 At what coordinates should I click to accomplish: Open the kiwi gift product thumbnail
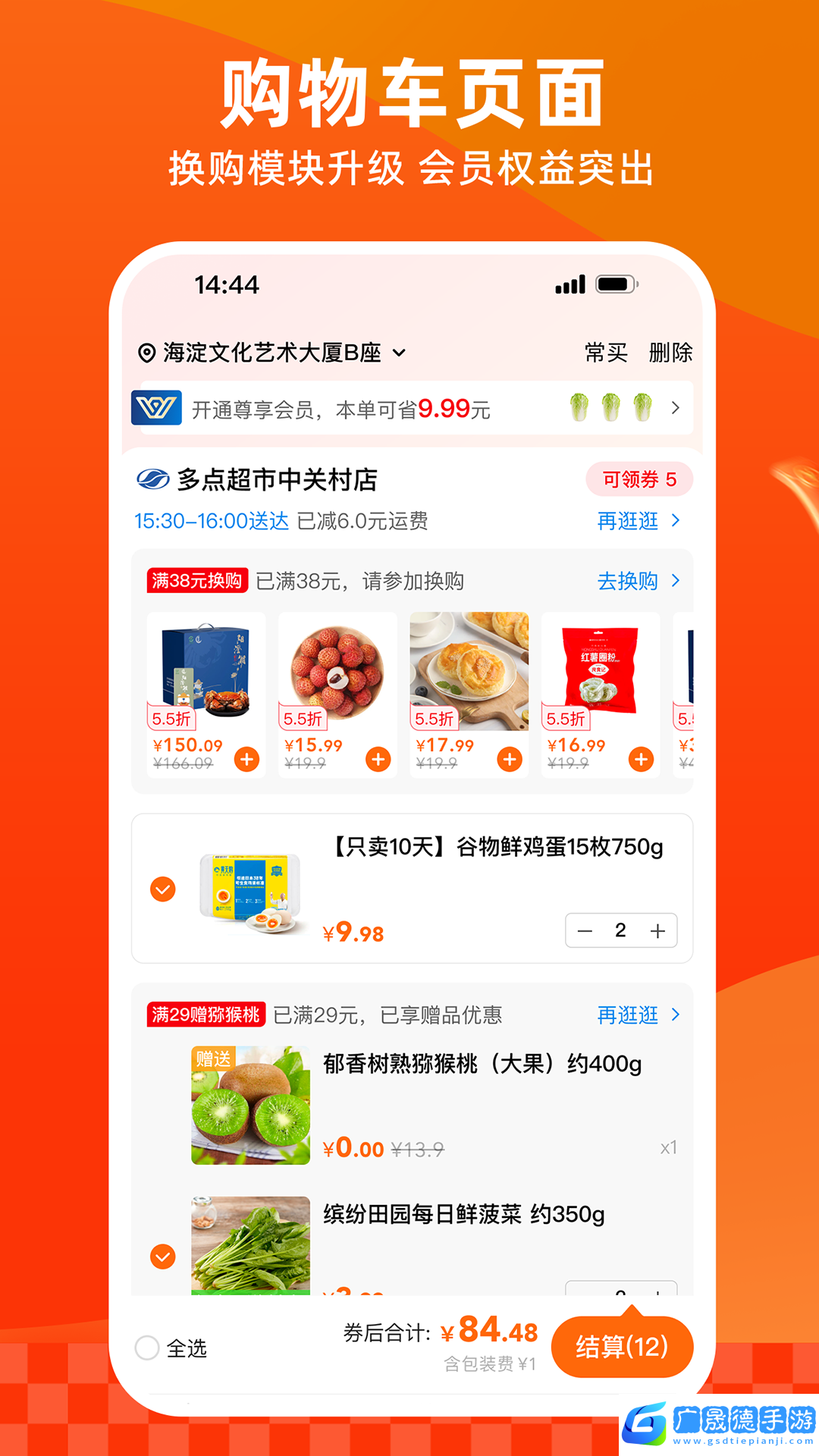point(250,1105)
